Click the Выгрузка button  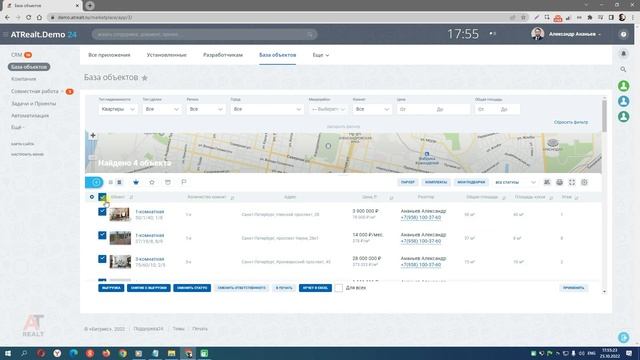[111, 288]
